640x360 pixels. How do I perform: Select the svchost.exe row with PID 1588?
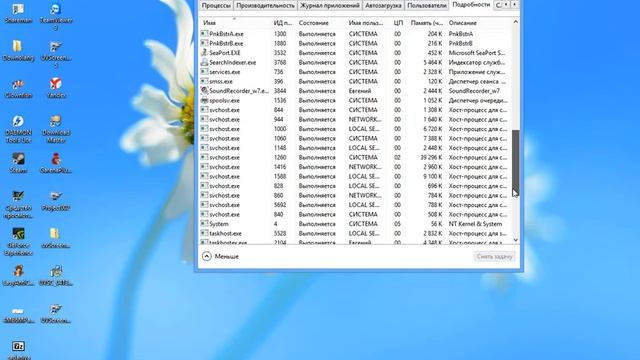(355, 176)
